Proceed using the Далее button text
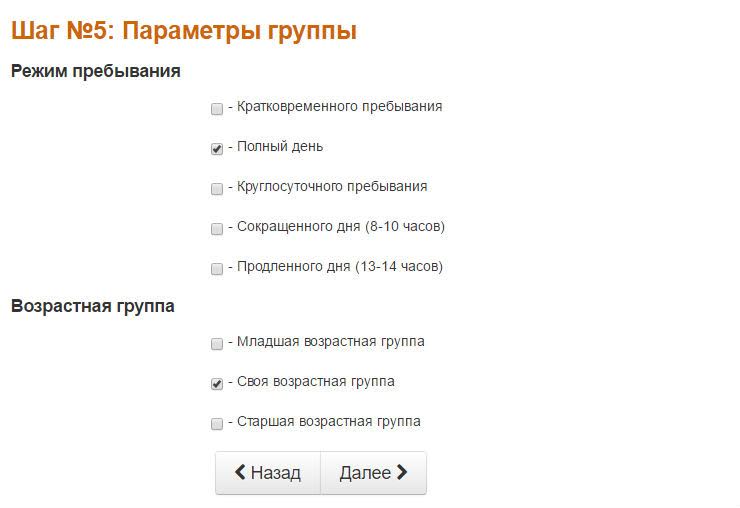 pyautogui.click(x=365, y=473)
